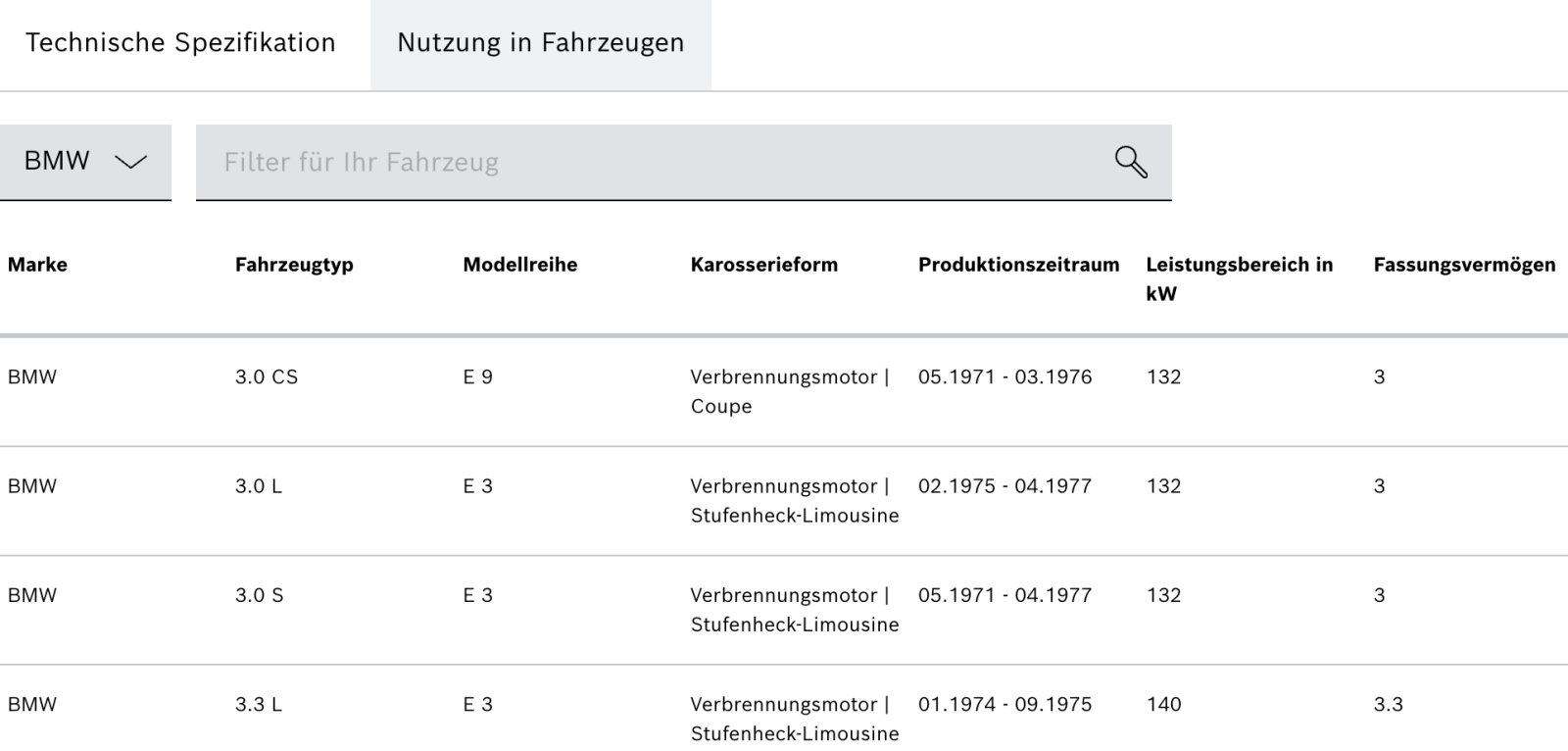This screenshot has height=751, width=1568.
Task: Click power value 132 in 3.0 CS row
Action: (1163, 377)
